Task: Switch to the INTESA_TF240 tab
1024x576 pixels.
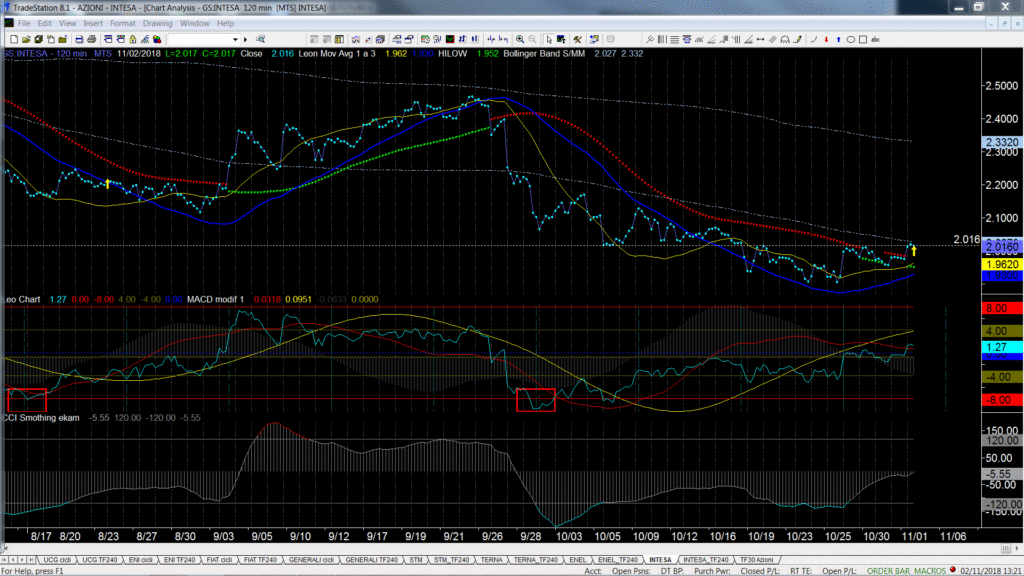Action: pyautogui.click(x=705, y=560)
